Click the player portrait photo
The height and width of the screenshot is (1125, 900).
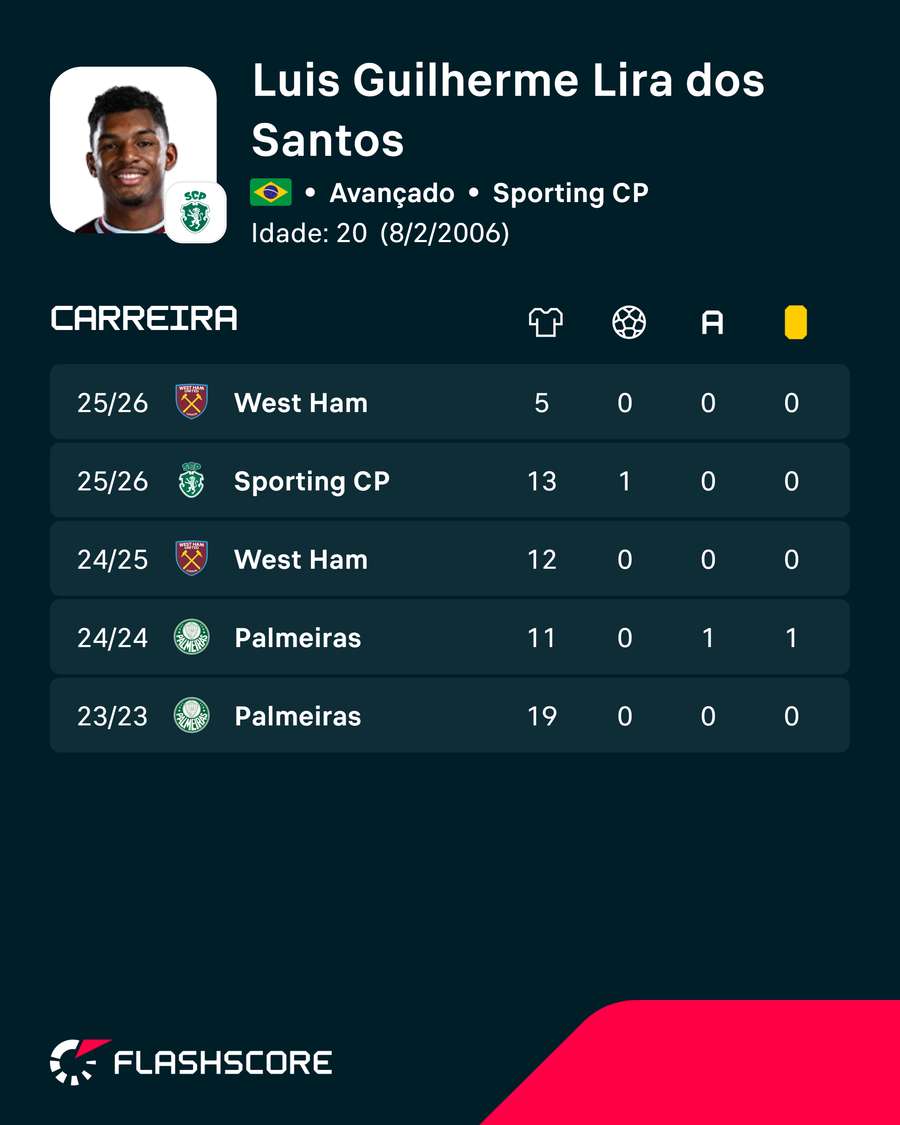click(x=133, y=150)
